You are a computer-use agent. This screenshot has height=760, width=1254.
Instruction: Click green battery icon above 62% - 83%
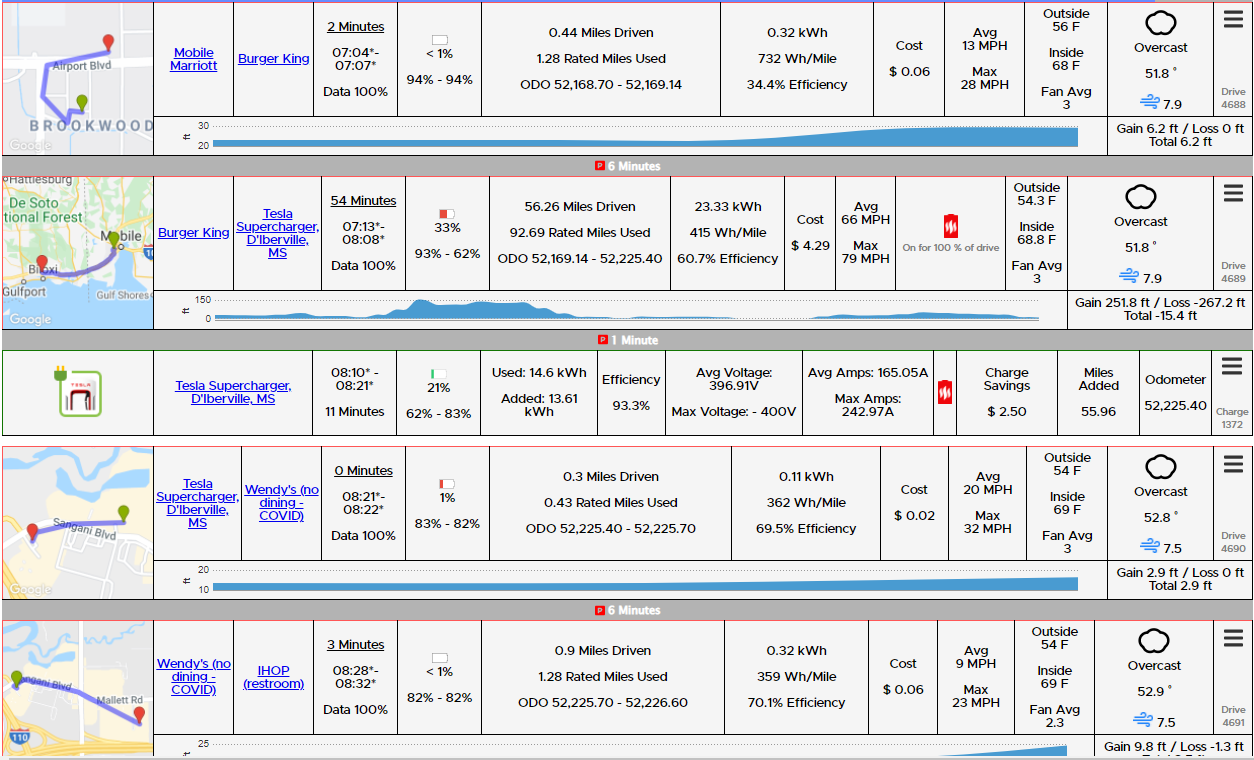tap(438, 374)
